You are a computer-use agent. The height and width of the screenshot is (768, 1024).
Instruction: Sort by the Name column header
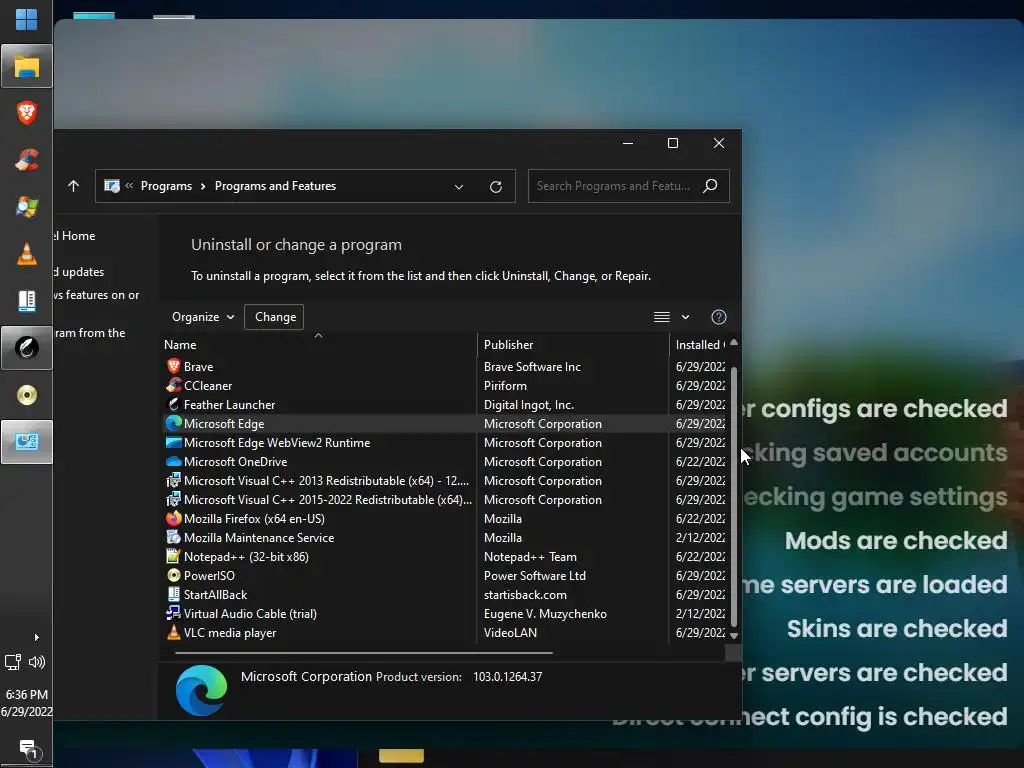(x=319, y=344)
